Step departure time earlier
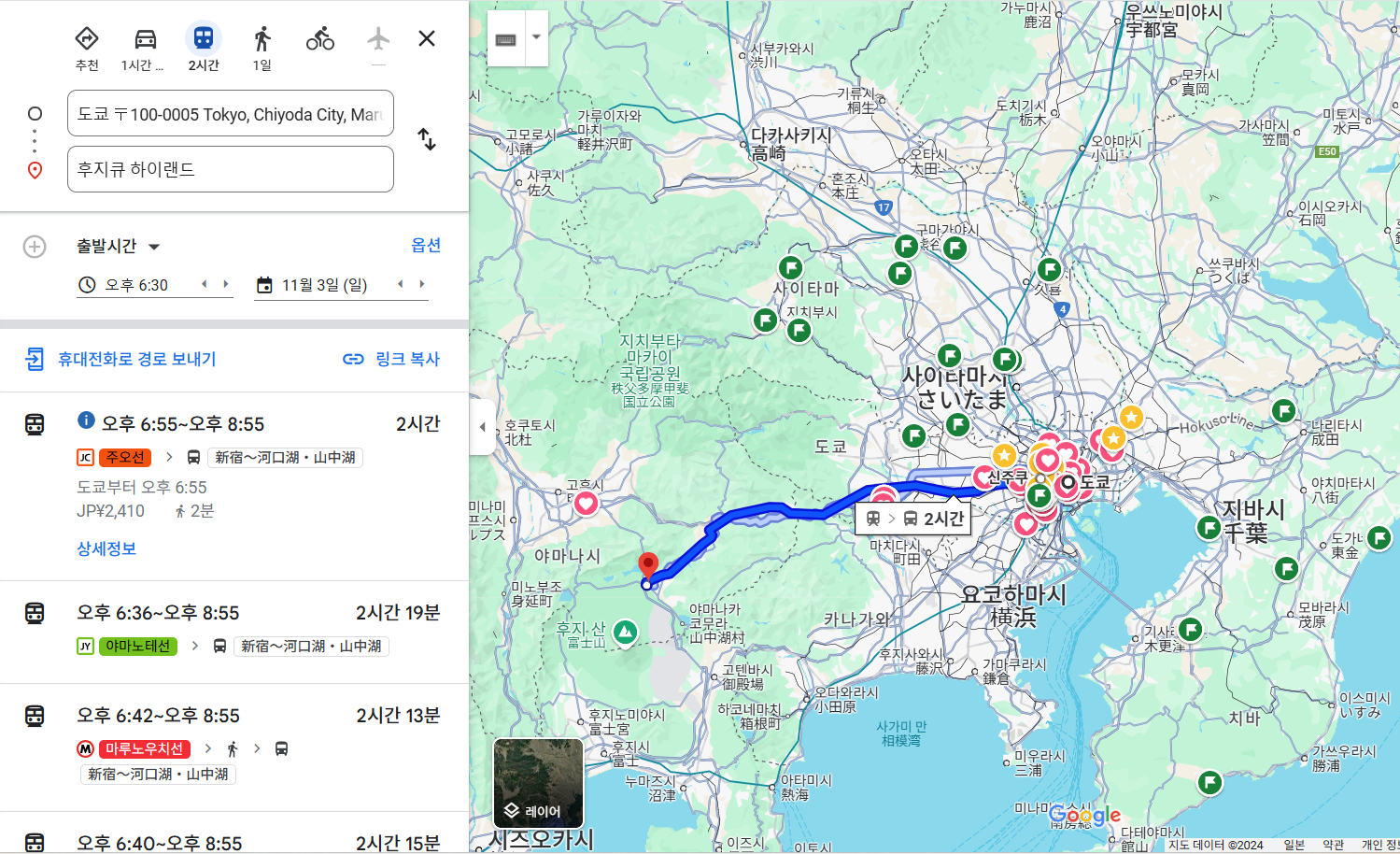 [x=205, y=284]
